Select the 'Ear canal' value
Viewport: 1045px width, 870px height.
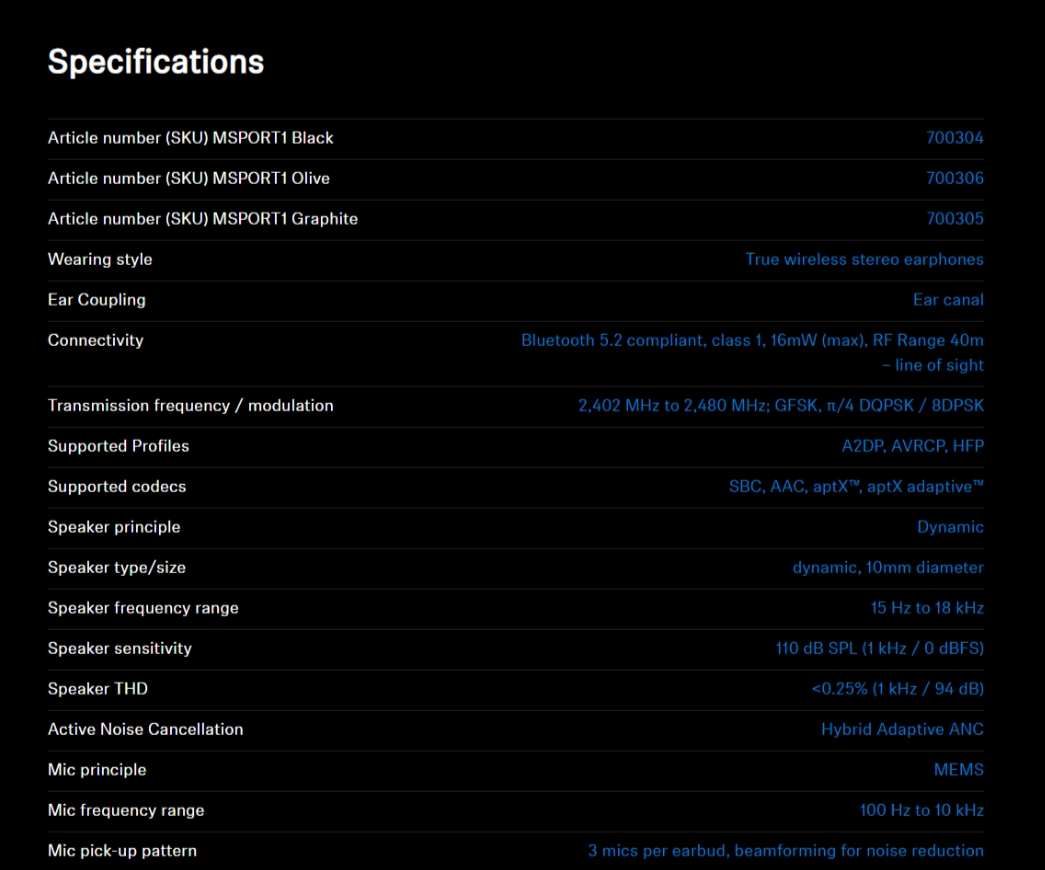click(x=948, y=300)
